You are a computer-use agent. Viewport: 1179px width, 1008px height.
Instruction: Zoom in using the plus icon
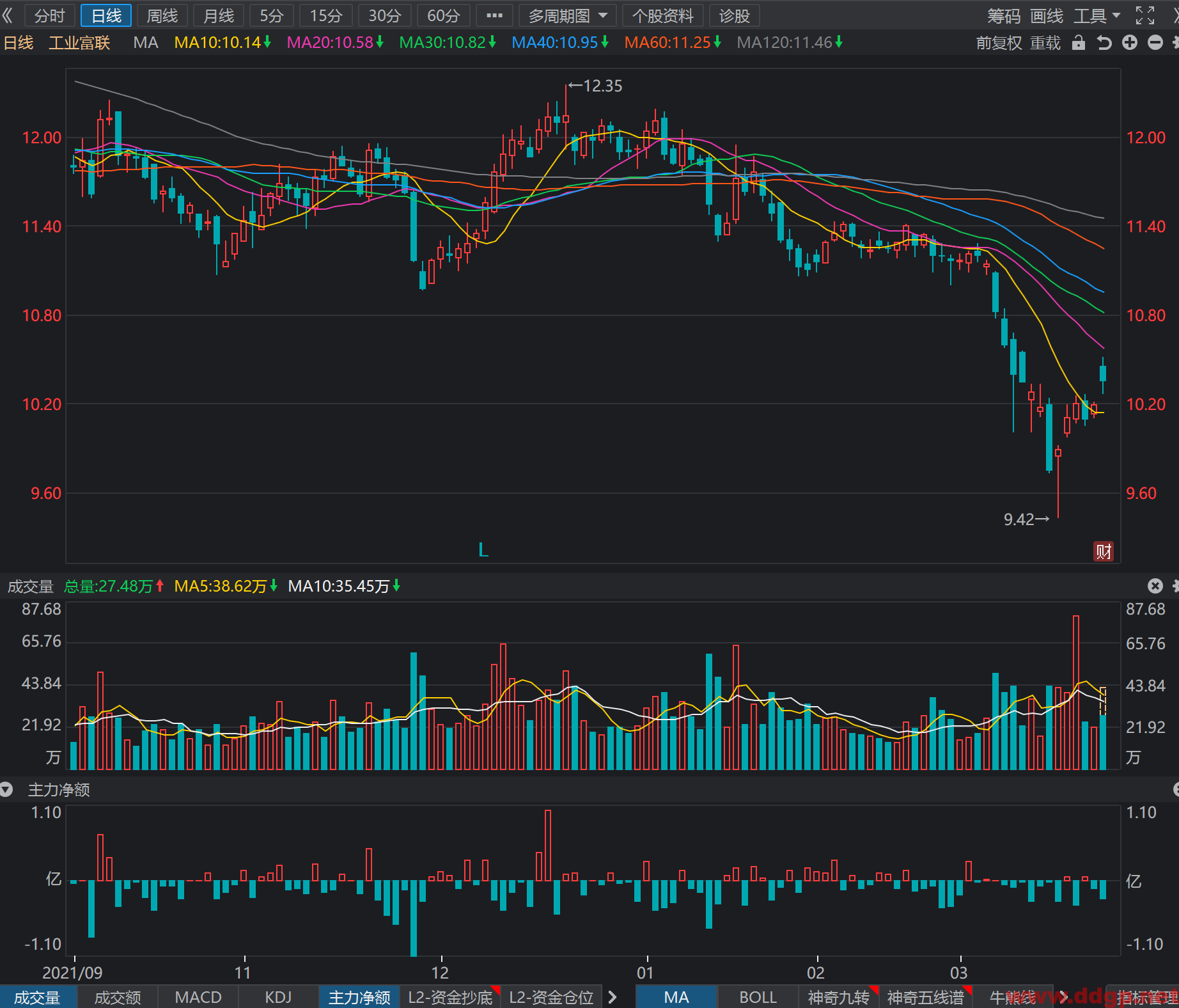coord(1130,43)
